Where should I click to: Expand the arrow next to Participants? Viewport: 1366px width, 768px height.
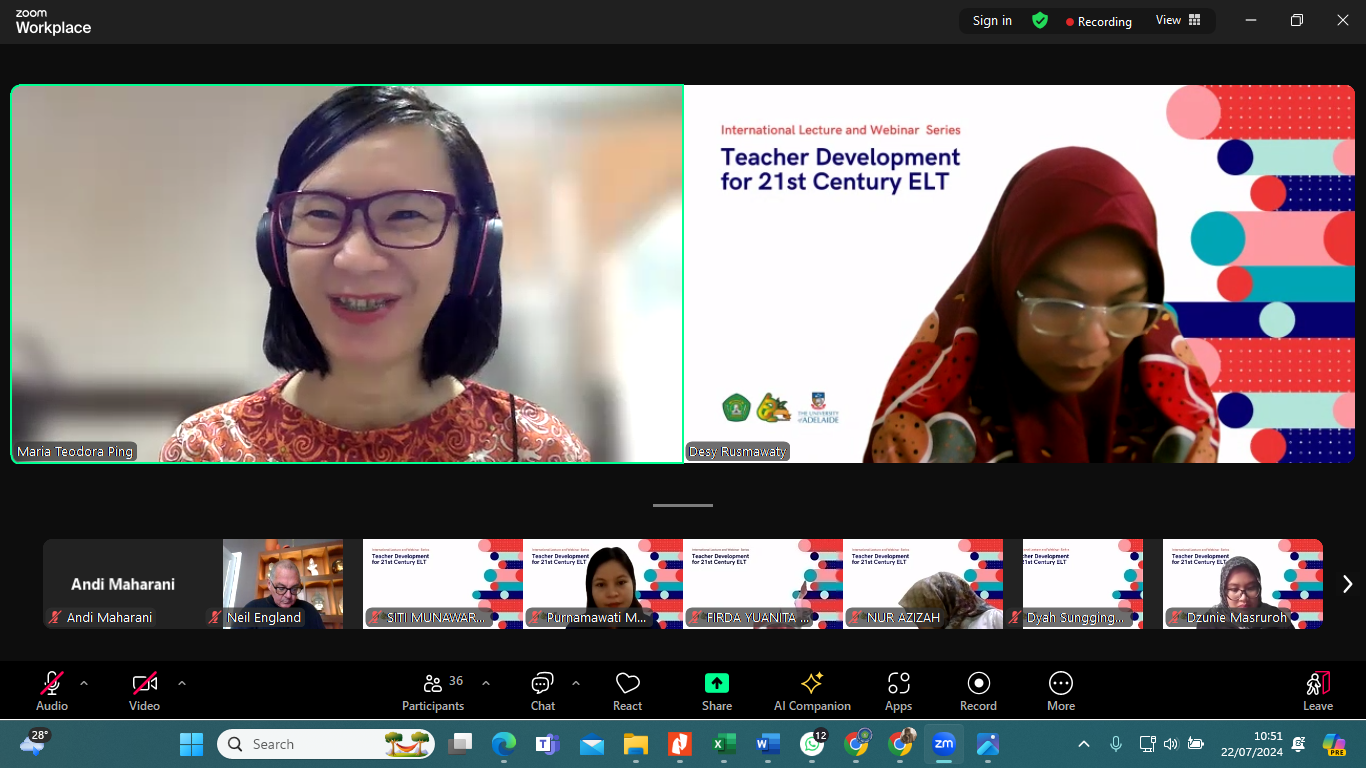point(486,683)
